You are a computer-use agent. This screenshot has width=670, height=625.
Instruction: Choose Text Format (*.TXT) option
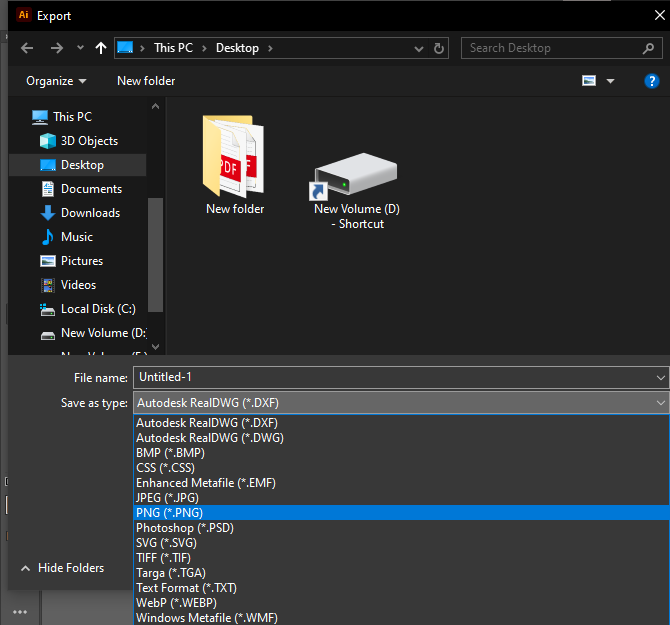click(x=401, y=588)
